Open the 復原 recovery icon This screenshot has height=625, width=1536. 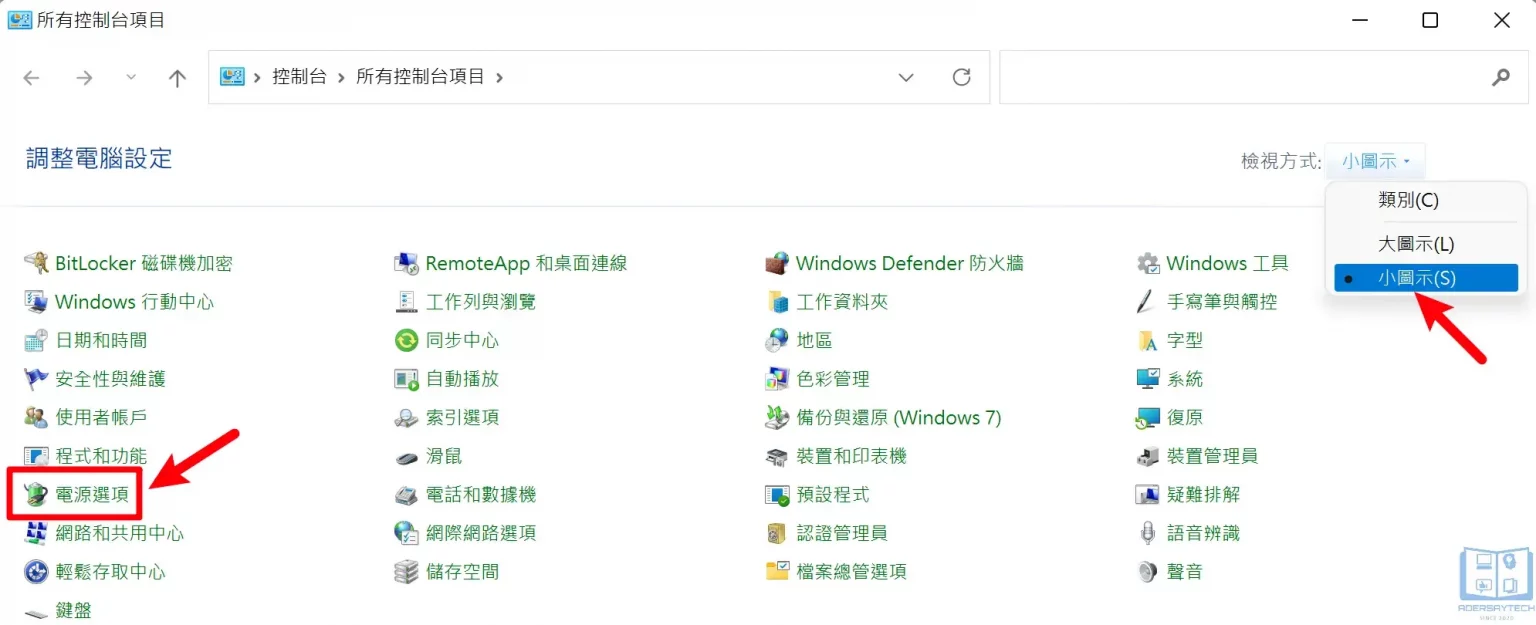click(1148, 417)
